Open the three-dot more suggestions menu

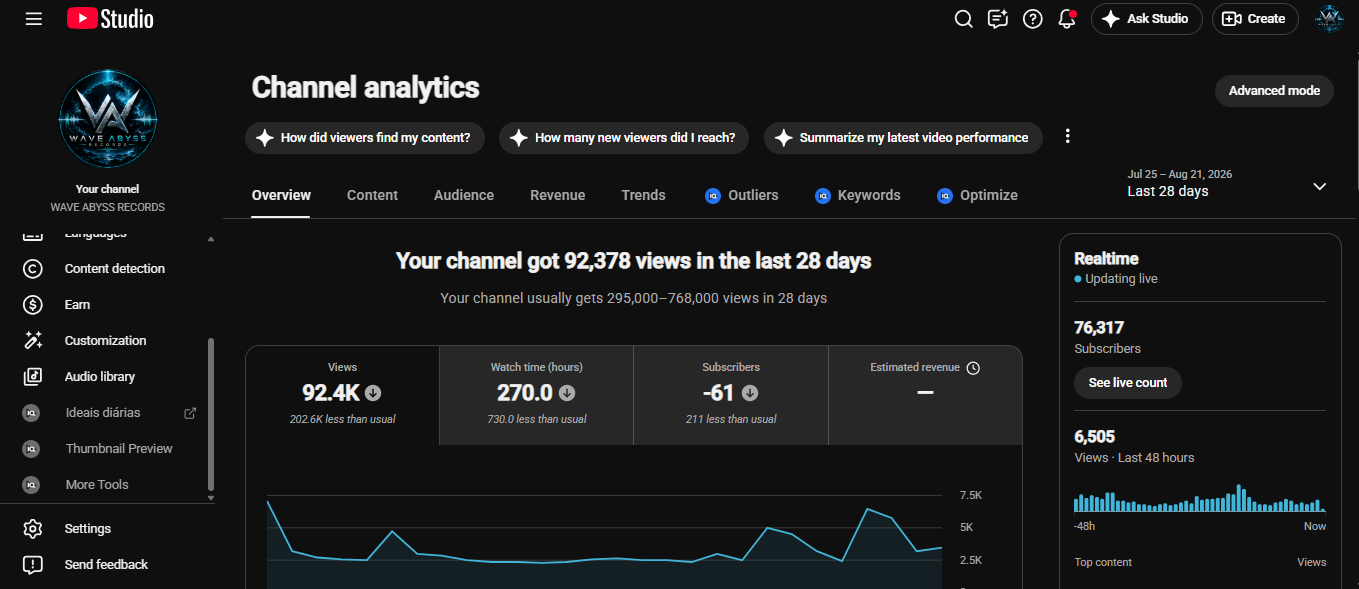(x=1067, y=136)
